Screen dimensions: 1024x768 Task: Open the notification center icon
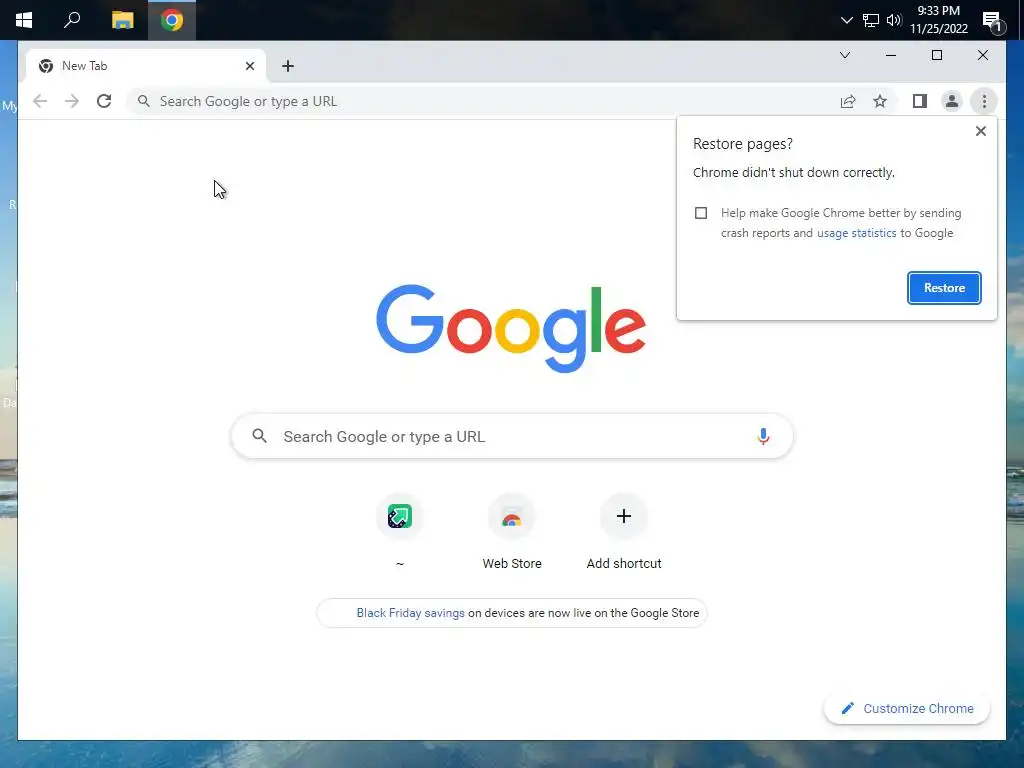(x=993, y=22)
